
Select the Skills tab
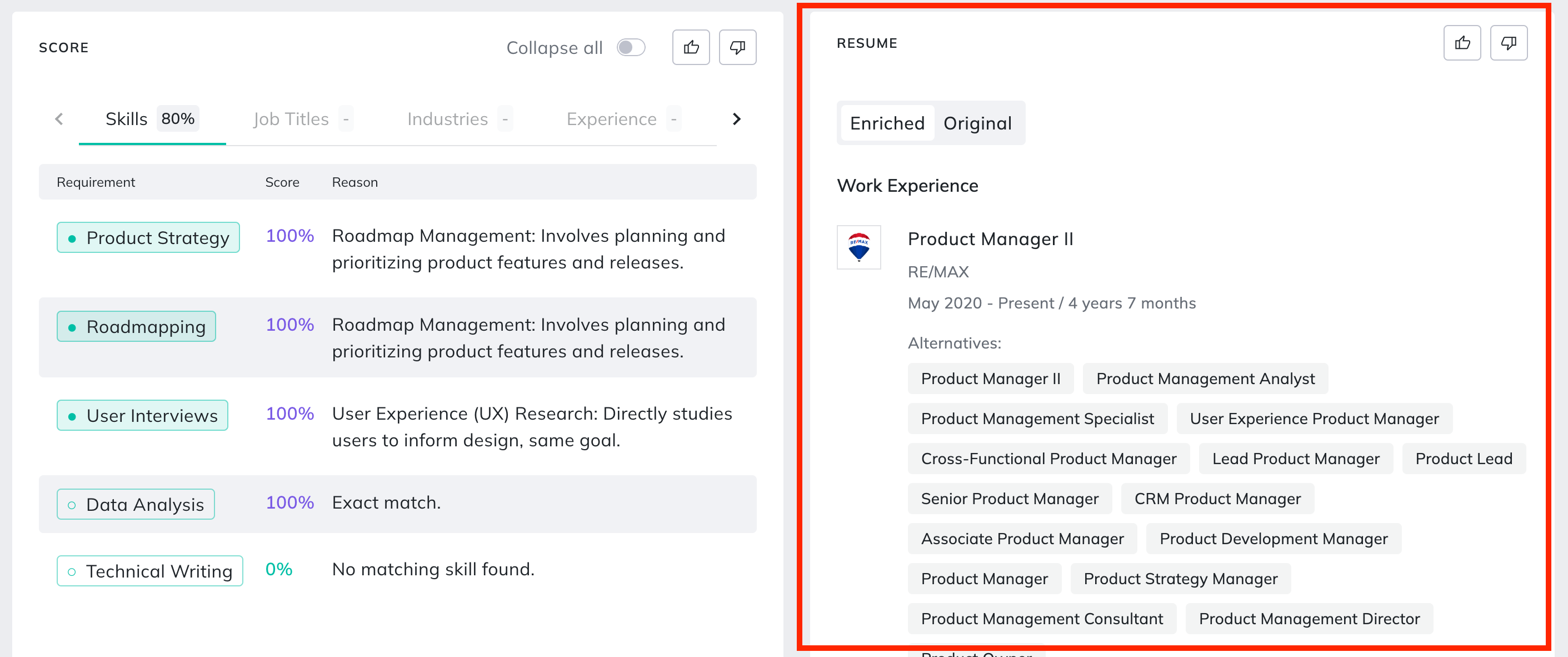point(152,119)
